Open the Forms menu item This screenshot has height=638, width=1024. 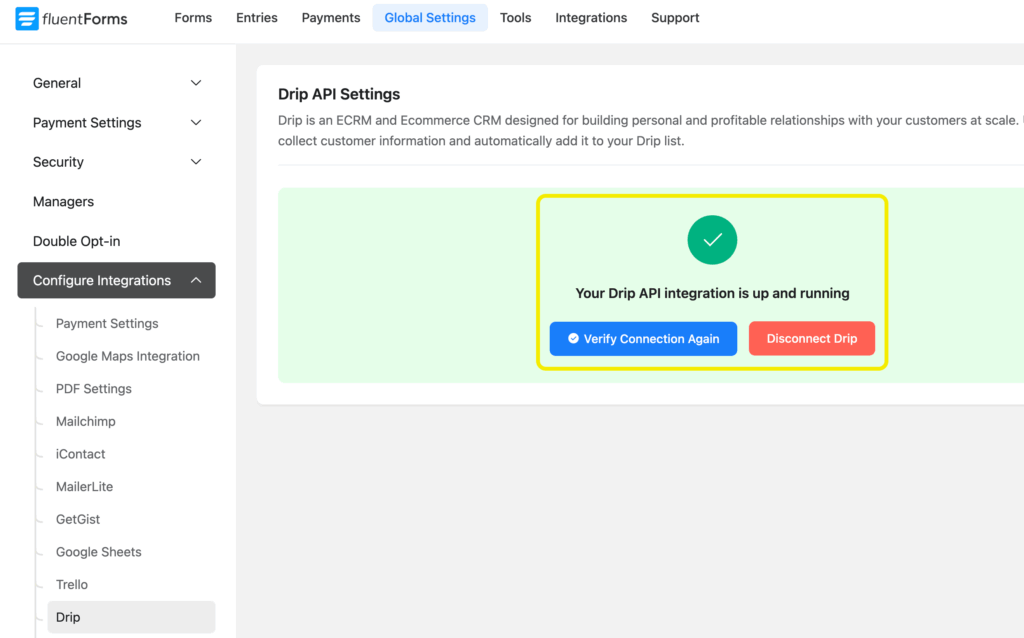click(192, 17)
